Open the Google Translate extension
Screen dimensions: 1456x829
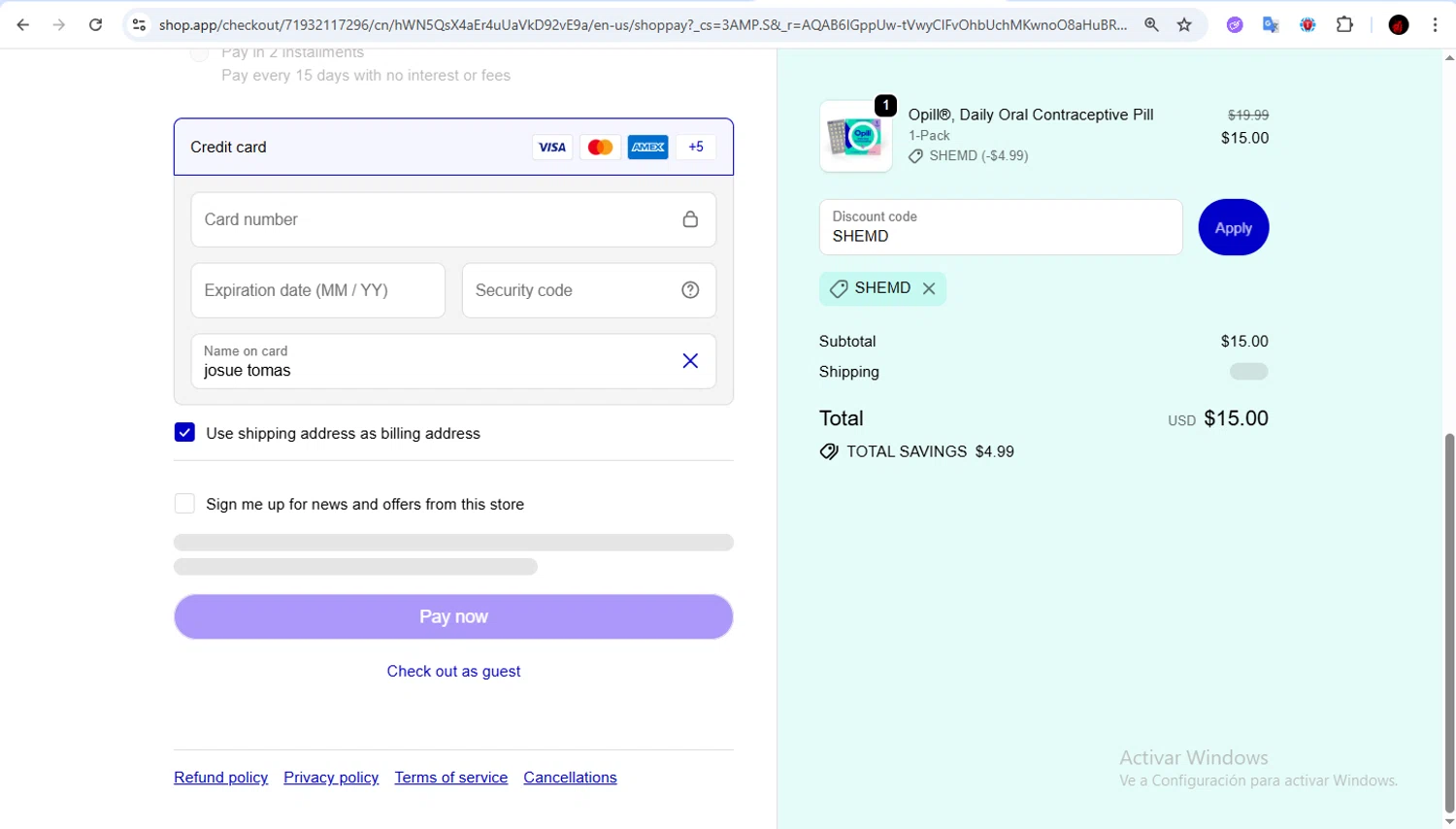[x=1271, y=25]
